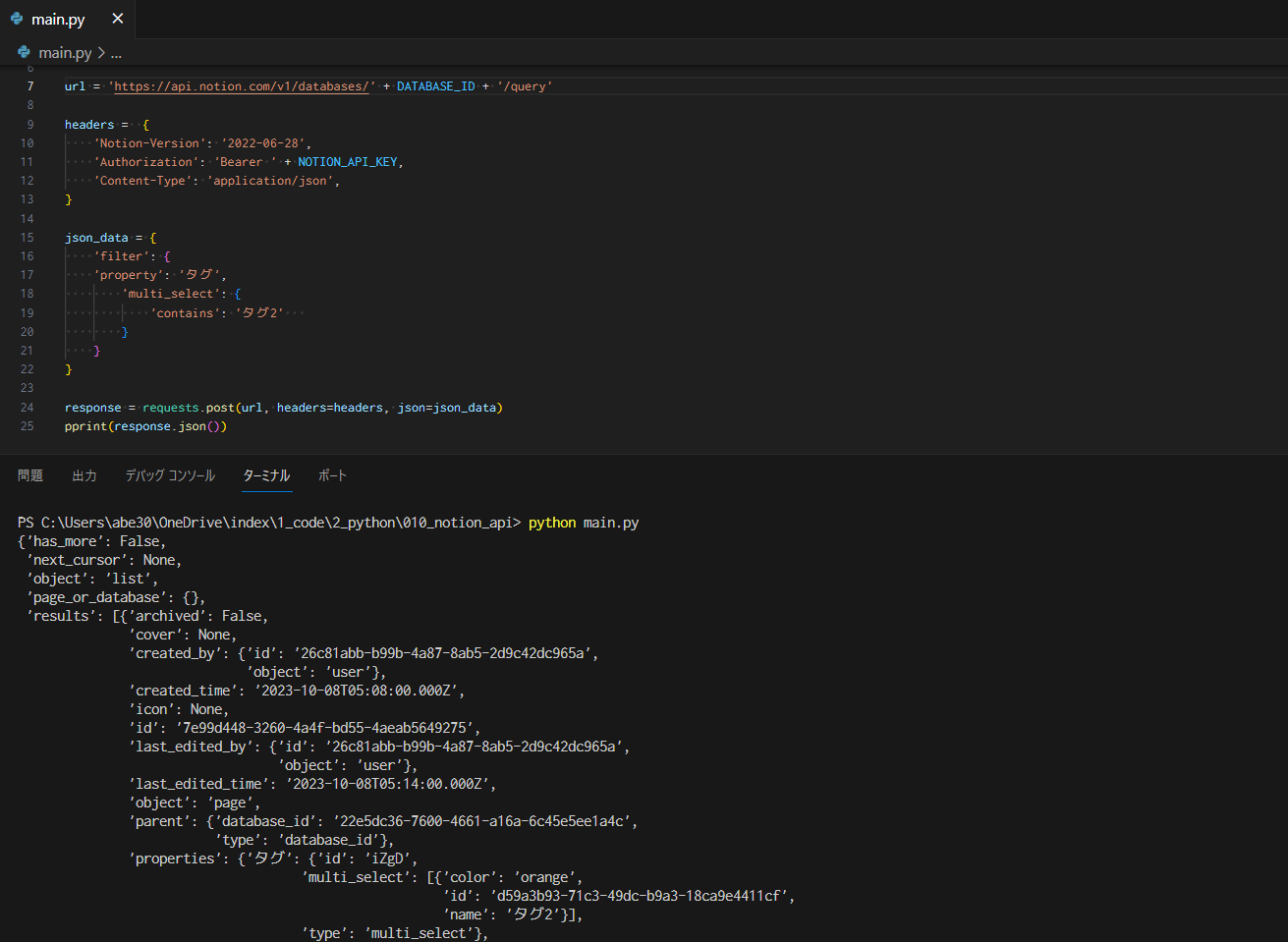The width and height of the screenshot is (1288, 942).
Task: Switch to the 問題 panel tab
Action: pos(30,475)
